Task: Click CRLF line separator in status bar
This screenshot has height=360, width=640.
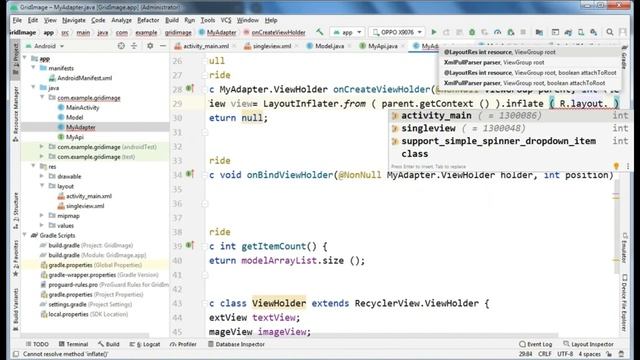Action: tap(544, 354)
